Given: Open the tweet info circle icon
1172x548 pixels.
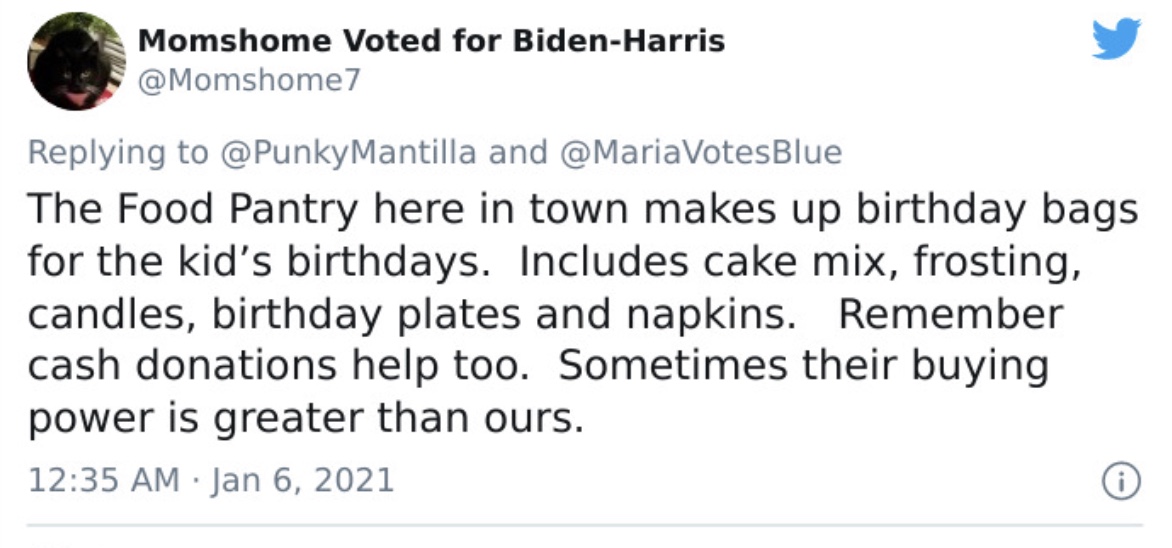Looking at the screenshot, I should [1121, 481].
